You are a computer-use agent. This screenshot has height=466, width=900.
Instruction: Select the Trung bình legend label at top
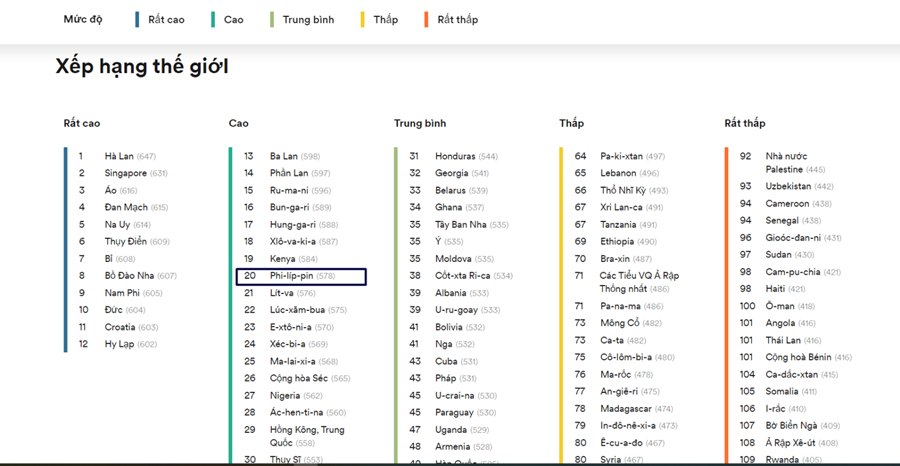point(308,19)
